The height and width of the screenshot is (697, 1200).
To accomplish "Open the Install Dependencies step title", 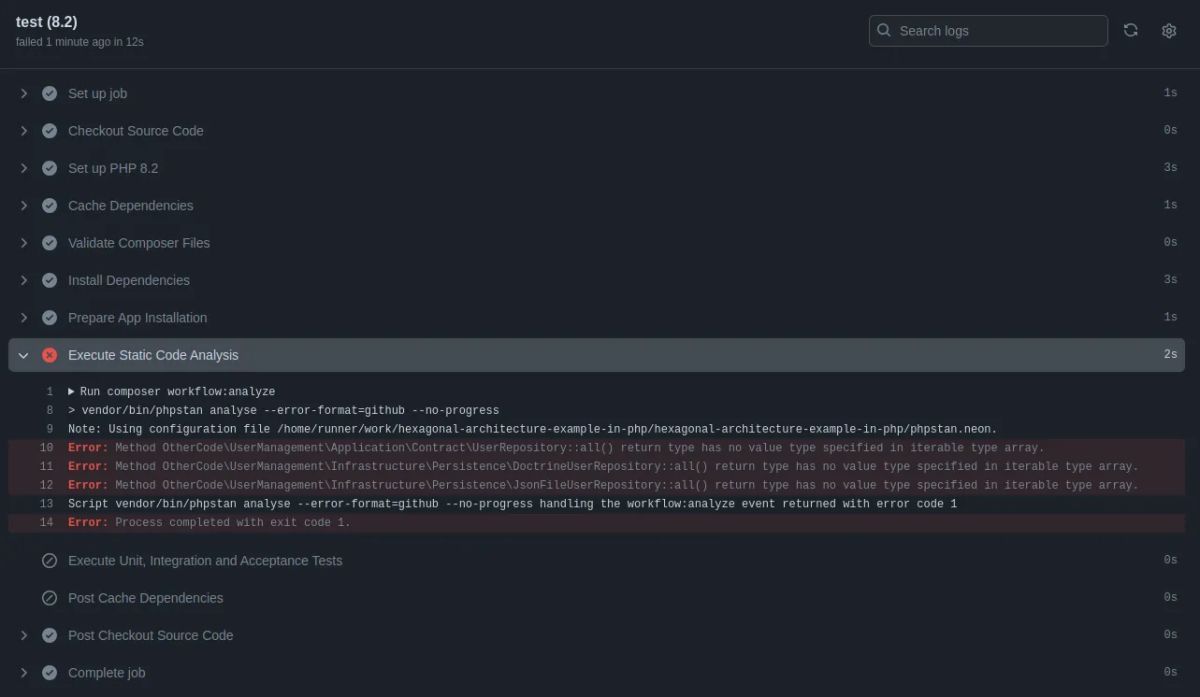I will click(x=128, y=280).
